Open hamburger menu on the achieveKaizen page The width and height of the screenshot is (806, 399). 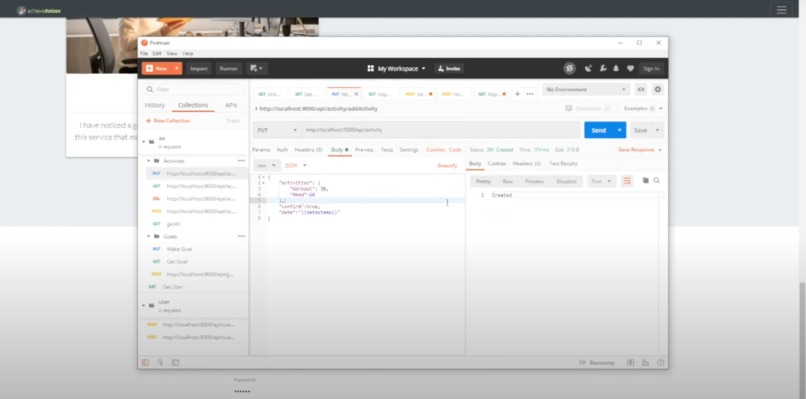[781, 10]
